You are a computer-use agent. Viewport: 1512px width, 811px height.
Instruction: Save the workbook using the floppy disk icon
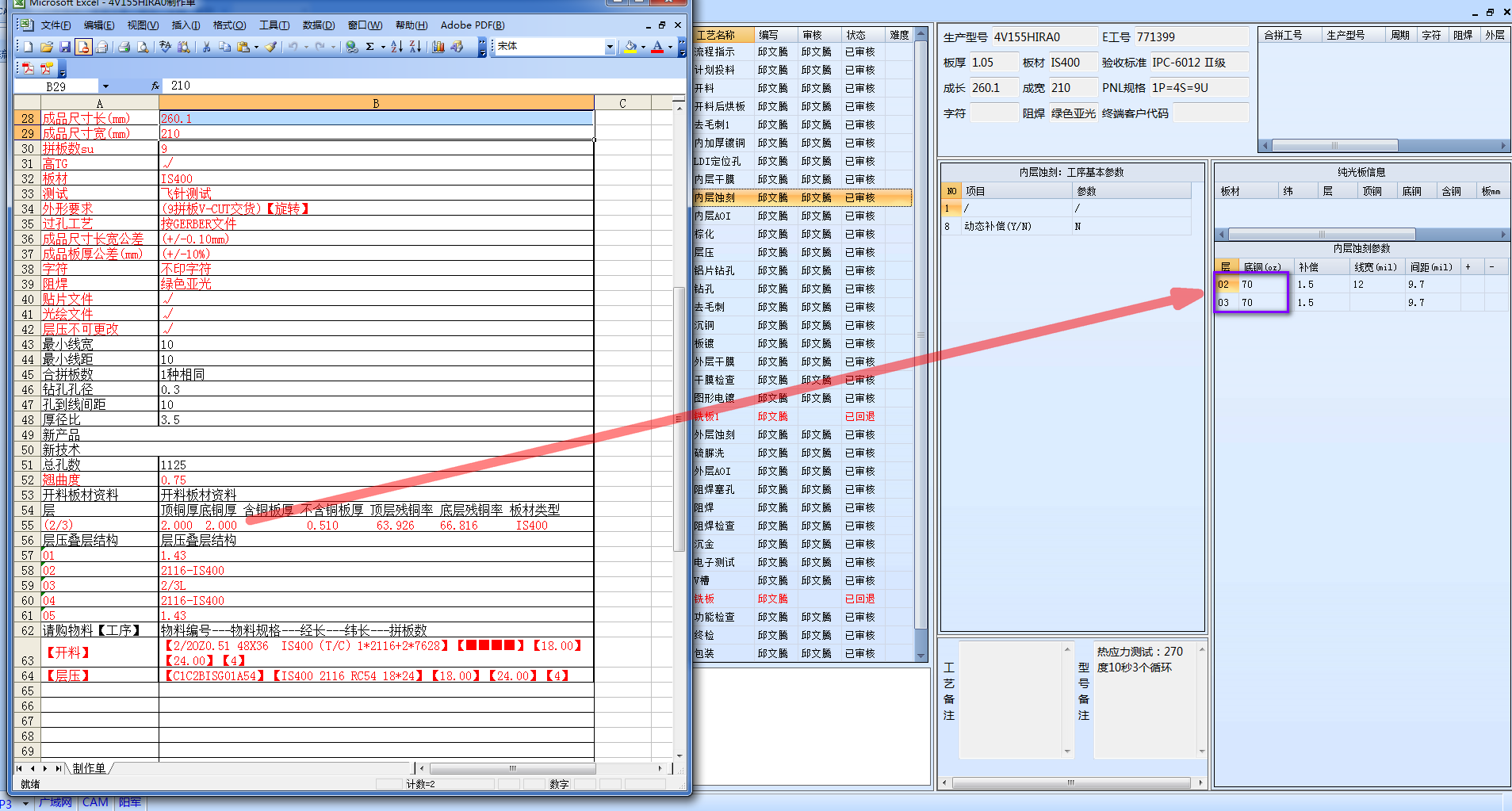pos(65,47)
